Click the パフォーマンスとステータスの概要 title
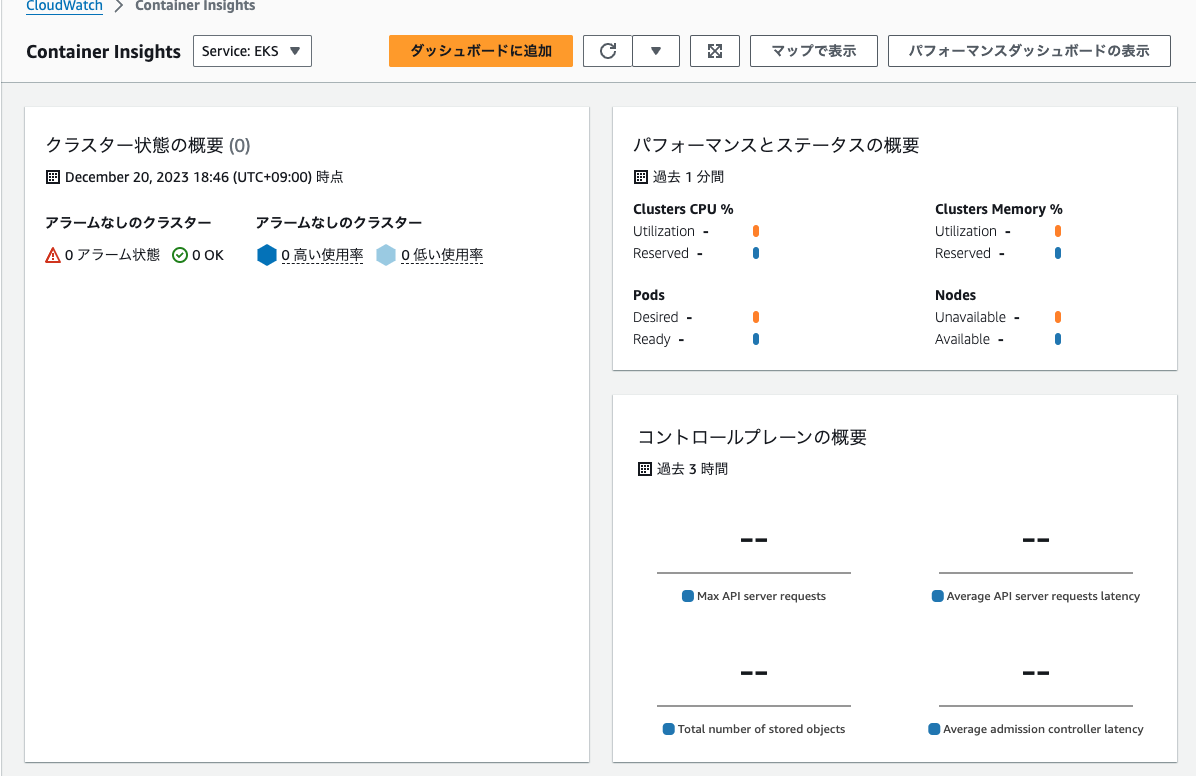This screenshot has height=776, width=1196. 776,145
